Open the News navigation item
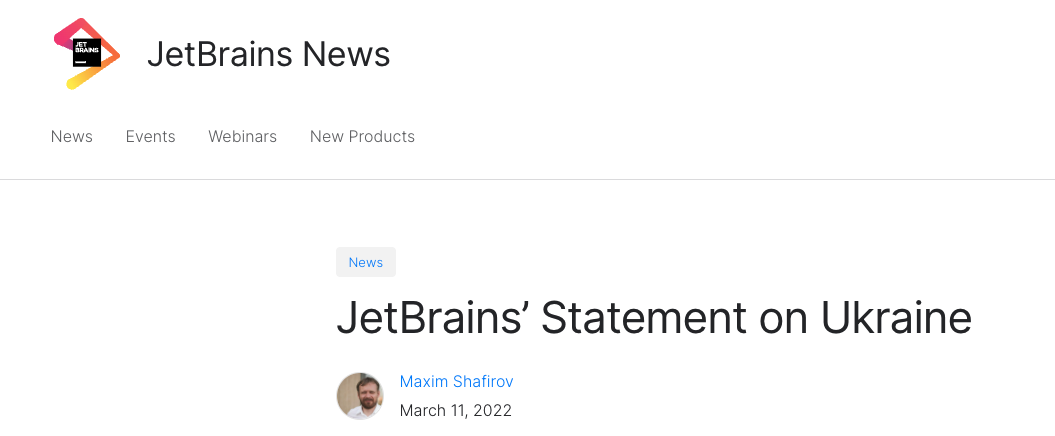The width and height of the screenshot is (1055, 436). coord(72,137)
